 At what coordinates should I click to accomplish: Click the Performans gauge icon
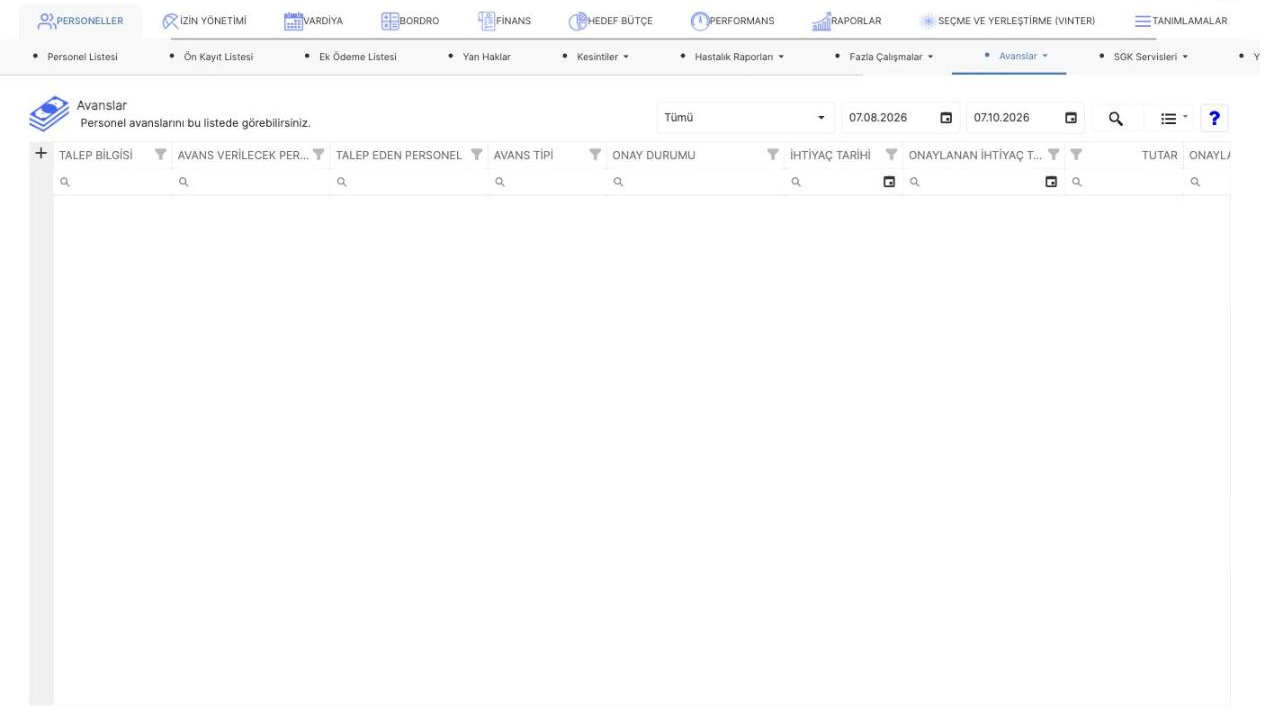[x=699, y=20]
